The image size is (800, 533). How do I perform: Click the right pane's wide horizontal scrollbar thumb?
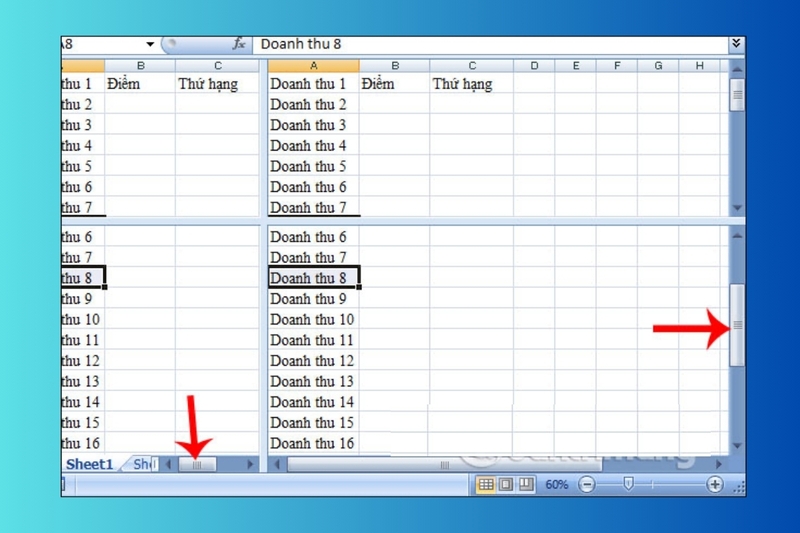[x=444, y=464]
